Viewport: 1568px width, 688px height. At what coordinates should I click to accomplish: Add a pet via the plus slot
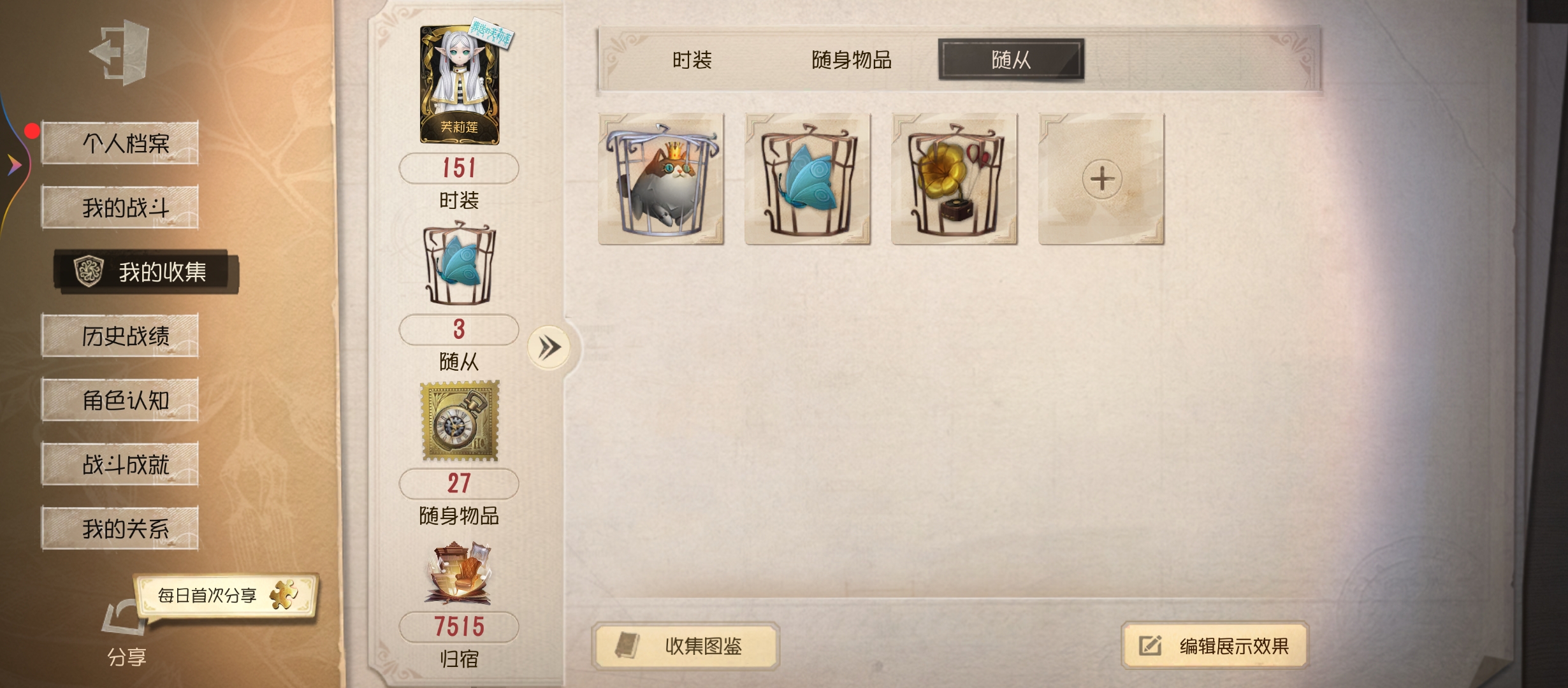click(1101, 179)
